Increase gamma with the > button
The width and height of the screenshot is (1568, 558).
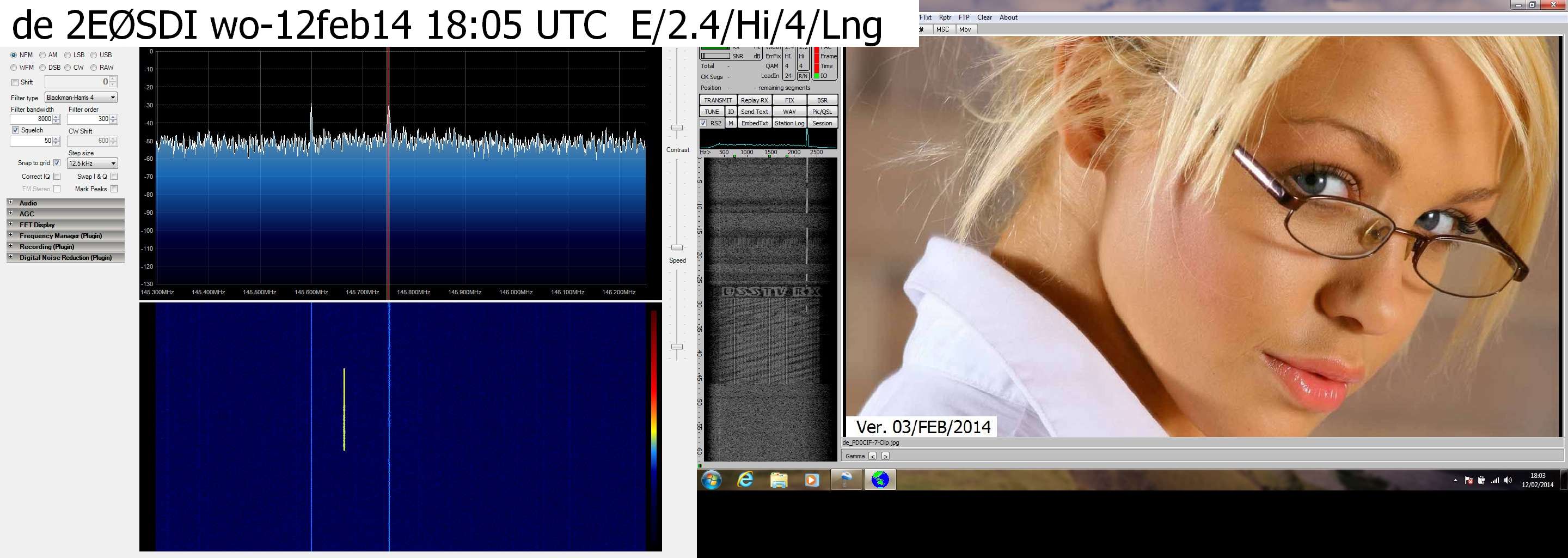pos(885,456)
